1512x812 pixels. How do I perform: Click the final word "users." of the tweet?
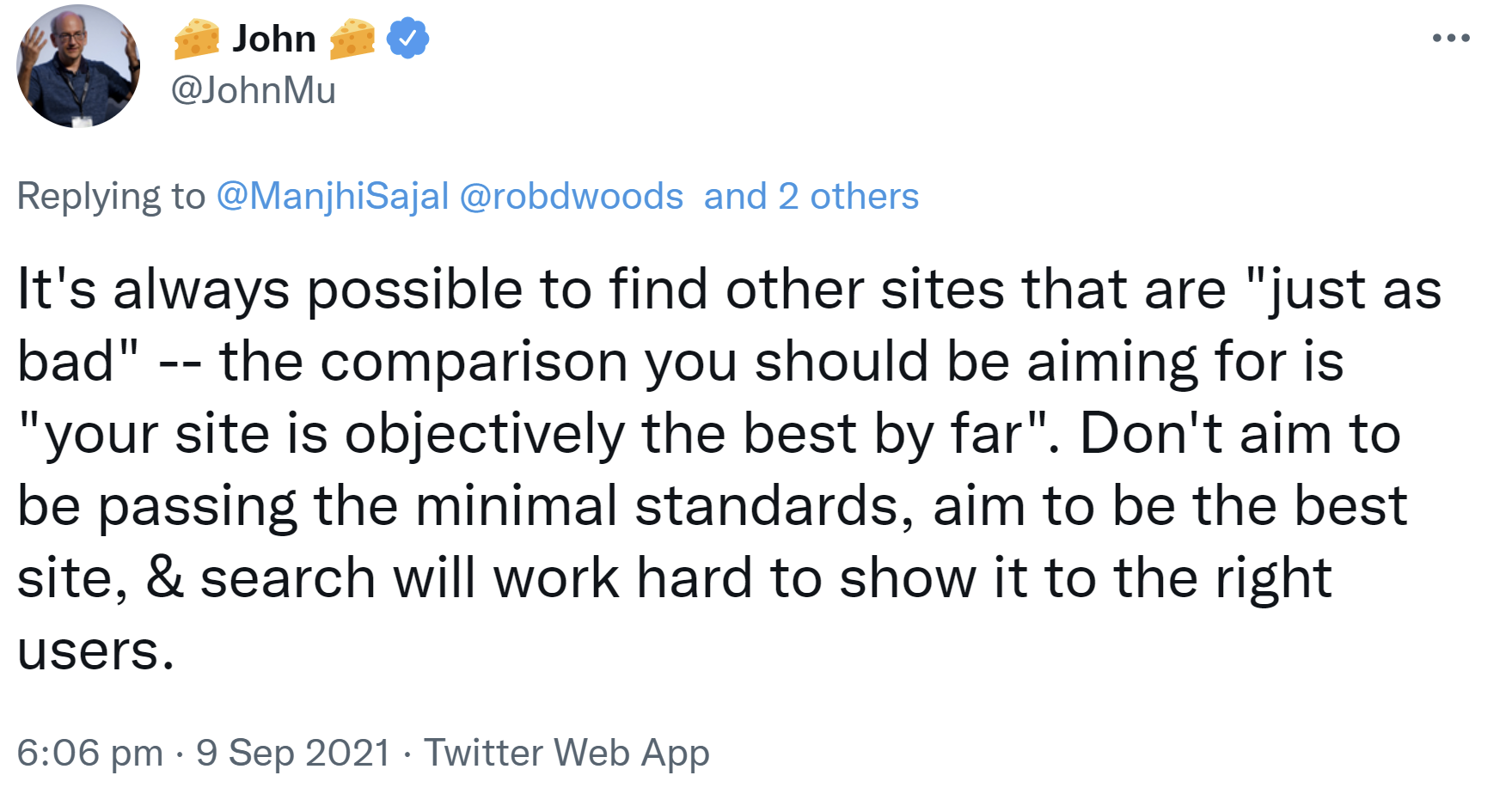[x=95, y=650]
